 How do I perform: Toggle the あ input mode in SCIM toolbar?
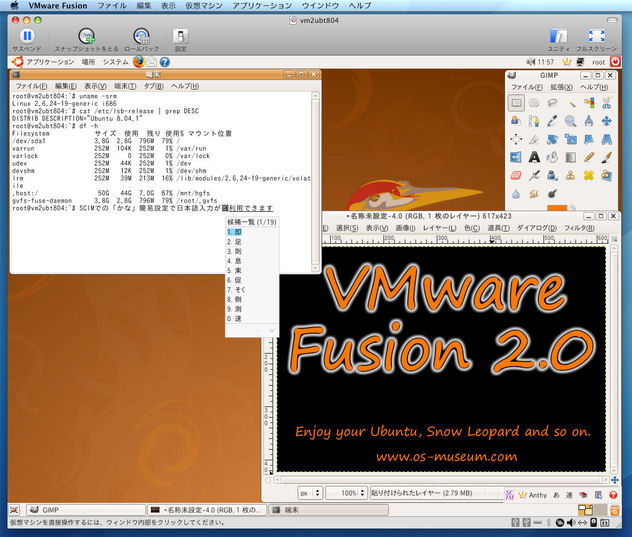(x=556, y=495)
